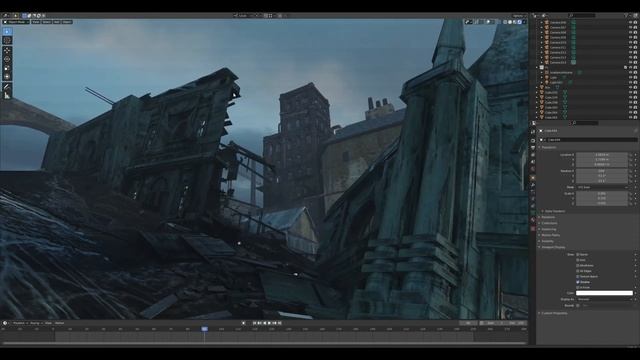Select the Rotate tool
Screen dimensions: 640x360
[x=7, y=59]
